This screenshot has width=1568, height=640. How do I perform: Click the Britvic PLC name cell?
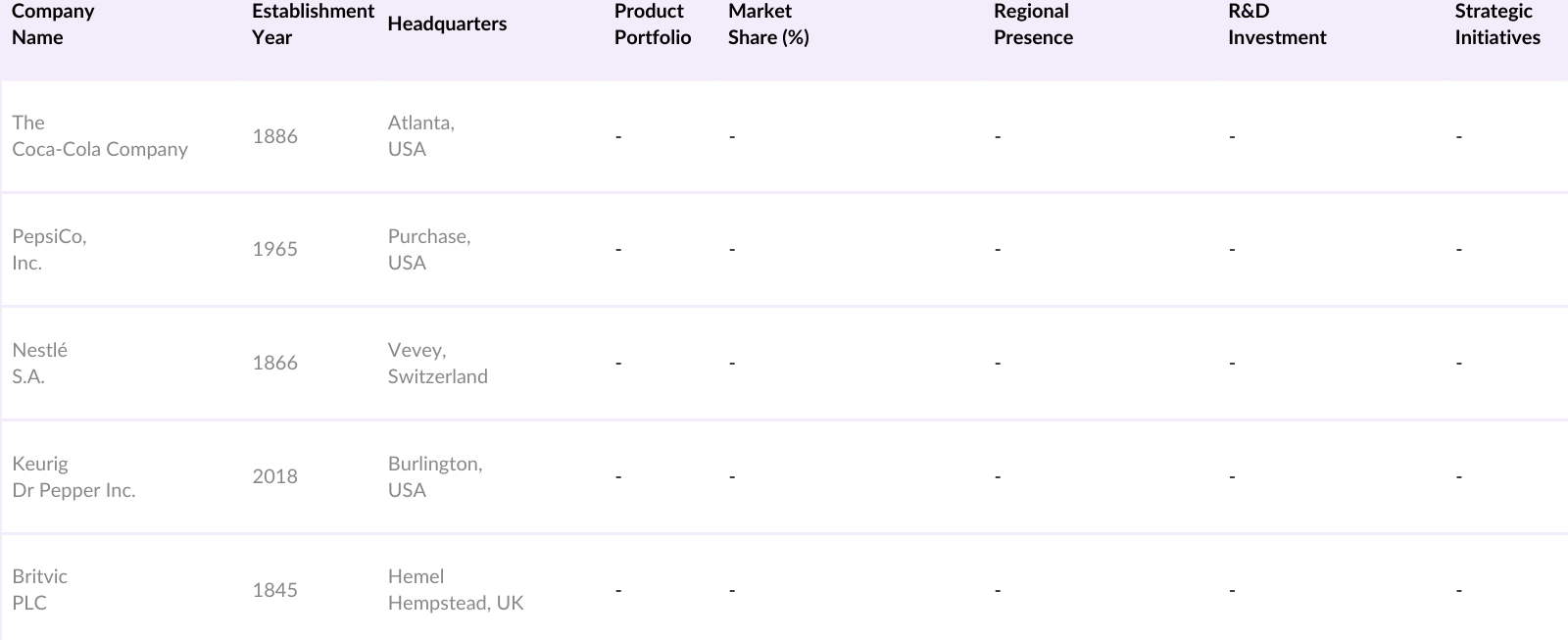coord(40,590)
